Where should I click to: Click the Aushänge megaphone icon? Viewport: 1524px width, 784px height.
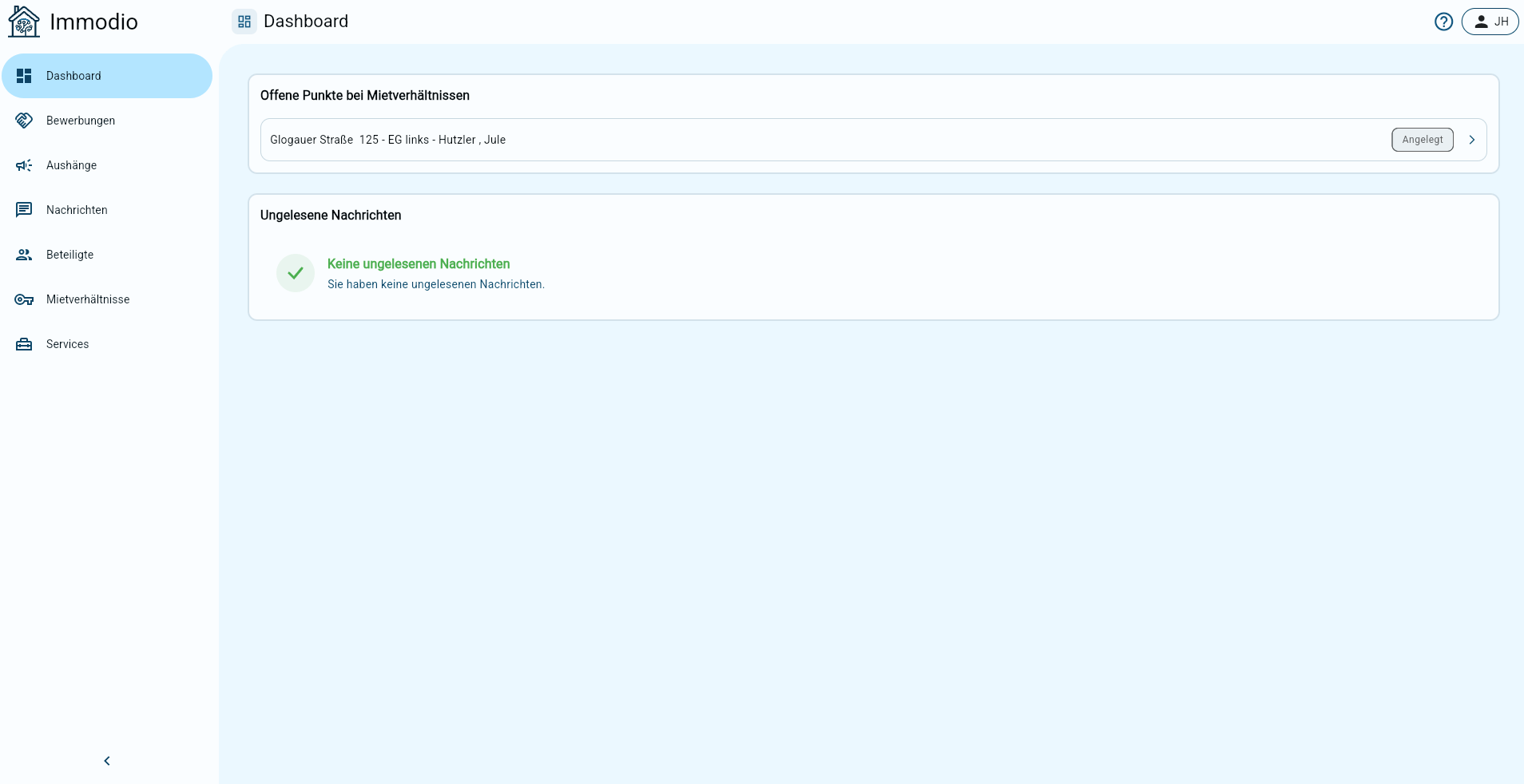pyautogui.click(x=24, y=165)
